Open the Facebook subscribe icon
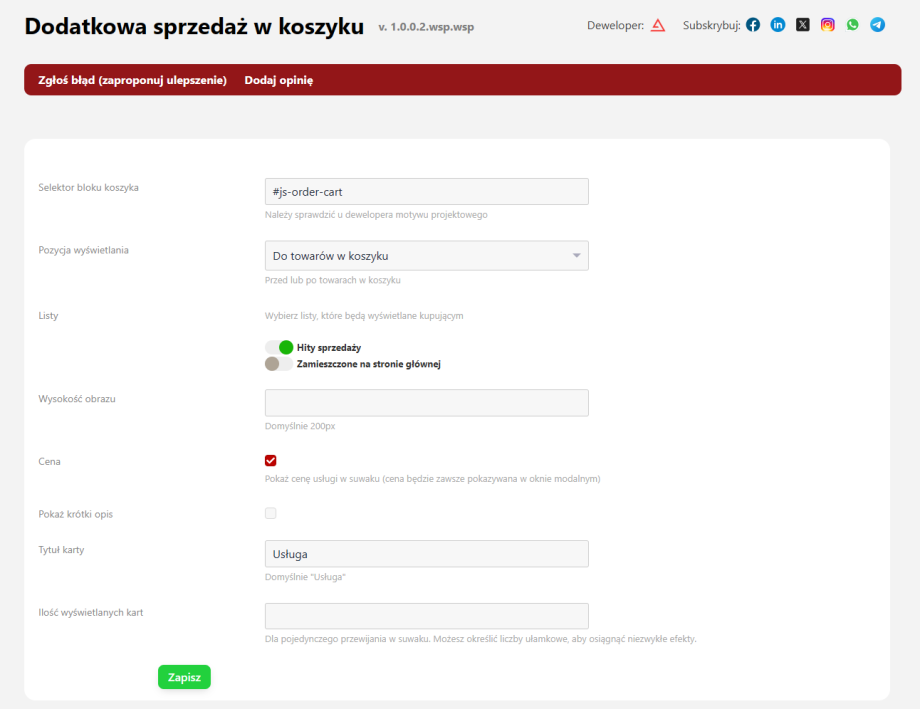Viewport: 920px width, 709px height. (x=753, y=25)
